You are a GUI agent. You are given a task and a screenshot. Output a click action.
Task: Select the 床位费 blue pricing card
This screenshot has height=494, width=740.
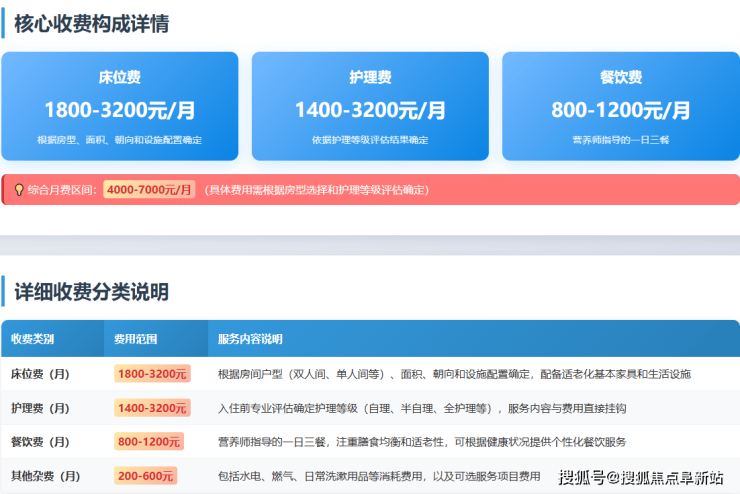coord(120,106)
